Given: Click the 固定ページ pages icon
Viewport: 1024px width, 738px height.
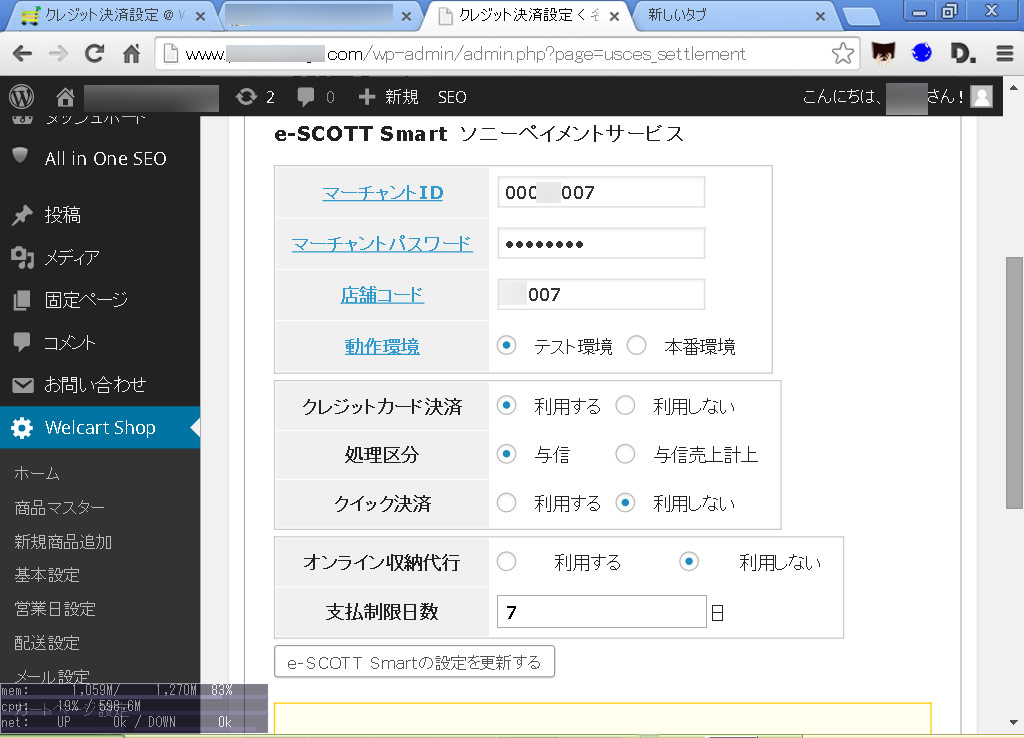Looking at the screenshot, I should [x=22, y=300].
